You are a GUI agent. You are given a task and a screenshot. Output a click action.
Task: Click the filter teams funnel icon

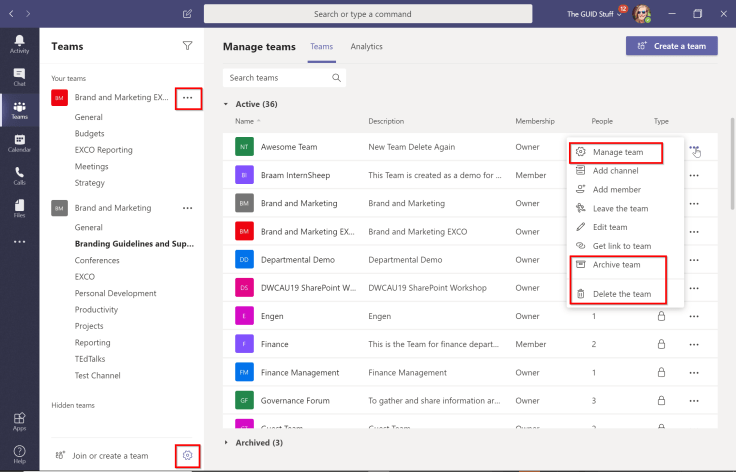tap(187, 46)
